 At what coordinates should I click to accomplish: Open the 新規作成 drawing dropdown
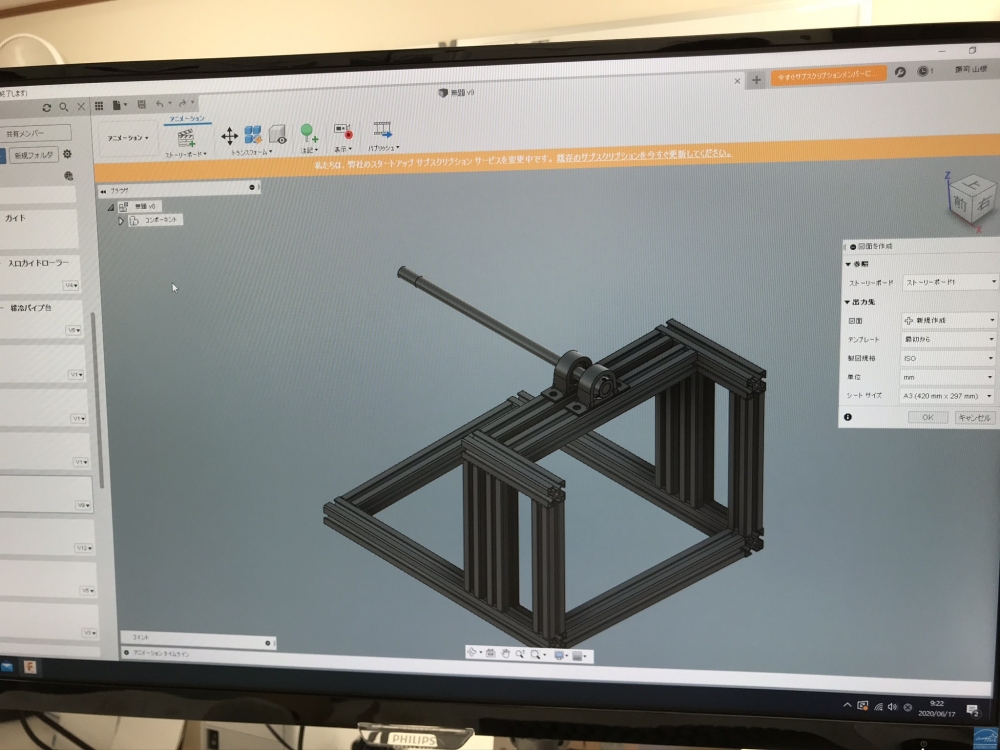[x=948, y=320]
